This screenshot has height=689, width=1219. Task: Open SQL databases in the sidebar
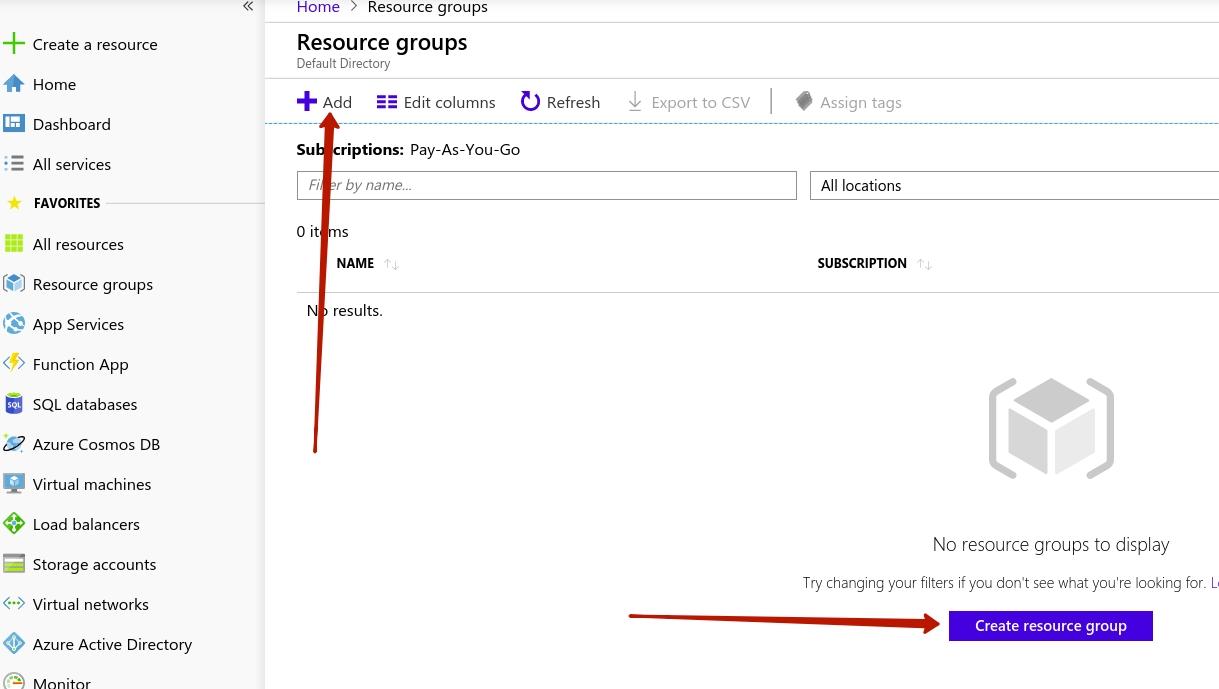pos(85,404)
